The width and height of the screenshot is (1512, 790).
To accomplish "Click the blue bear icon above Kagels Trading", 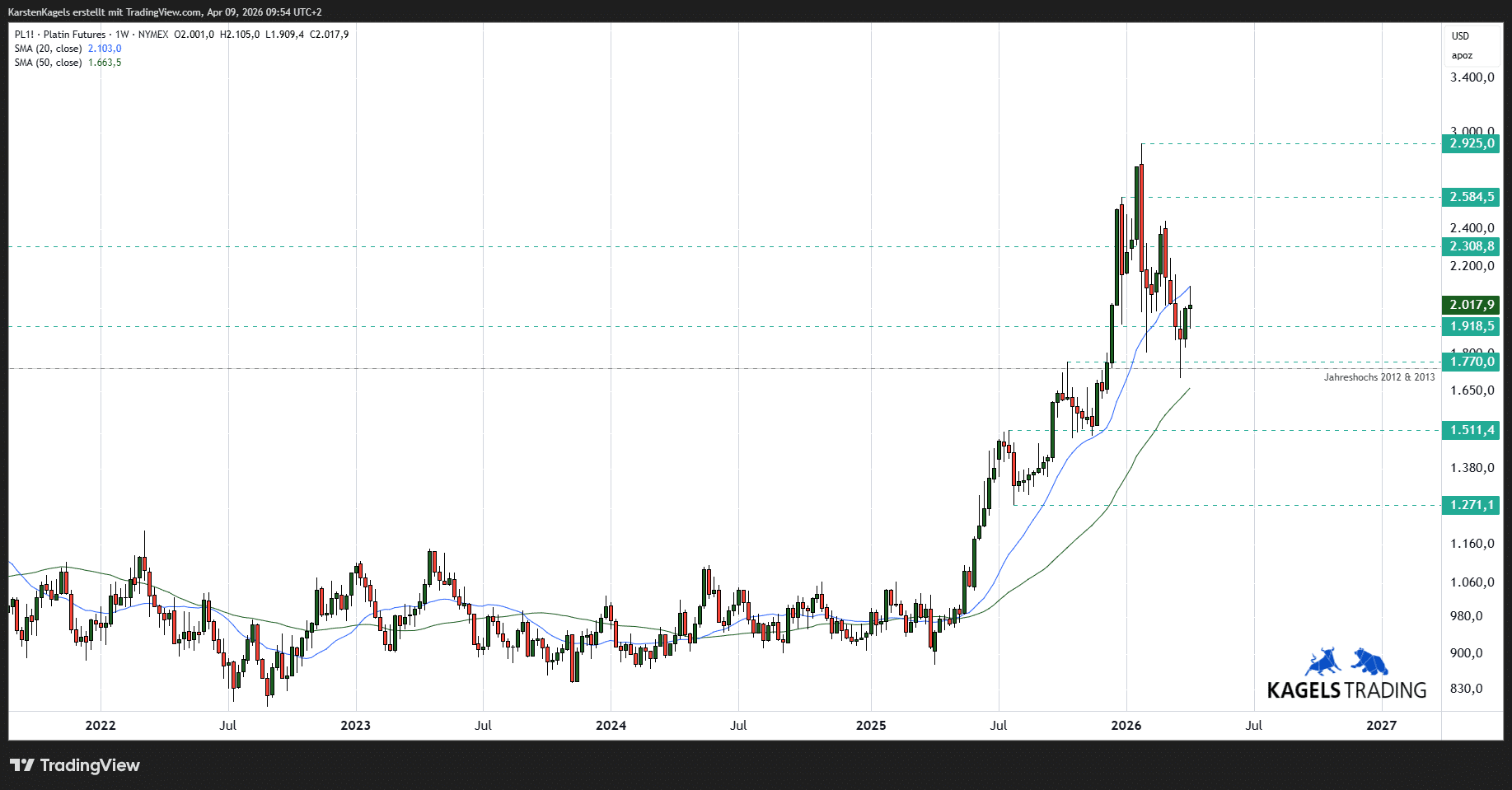I will coord(1369,661).
